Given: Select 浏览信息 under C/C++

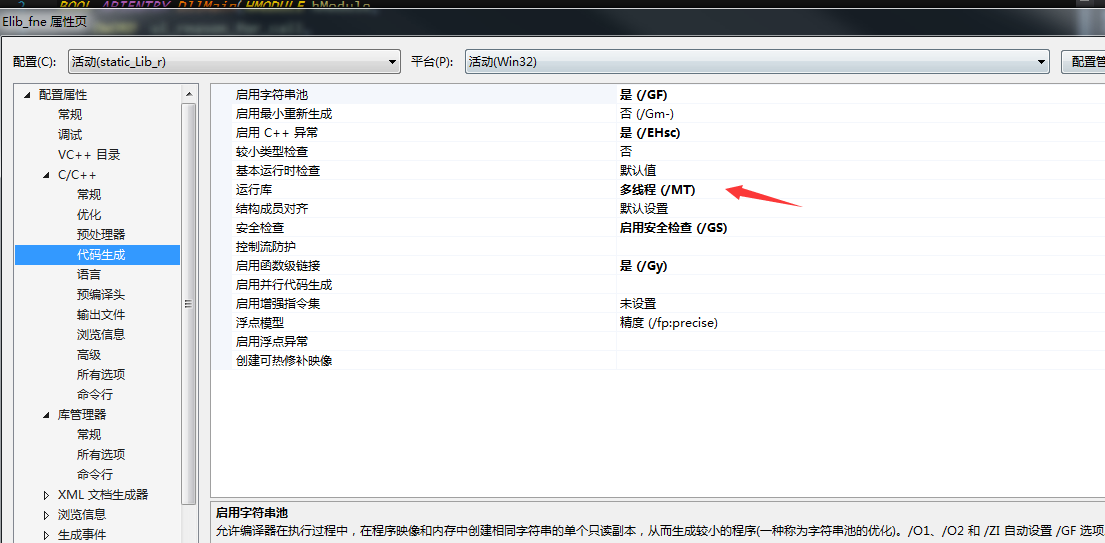Looking at the screenshot, I should click(x=101, y=335).
